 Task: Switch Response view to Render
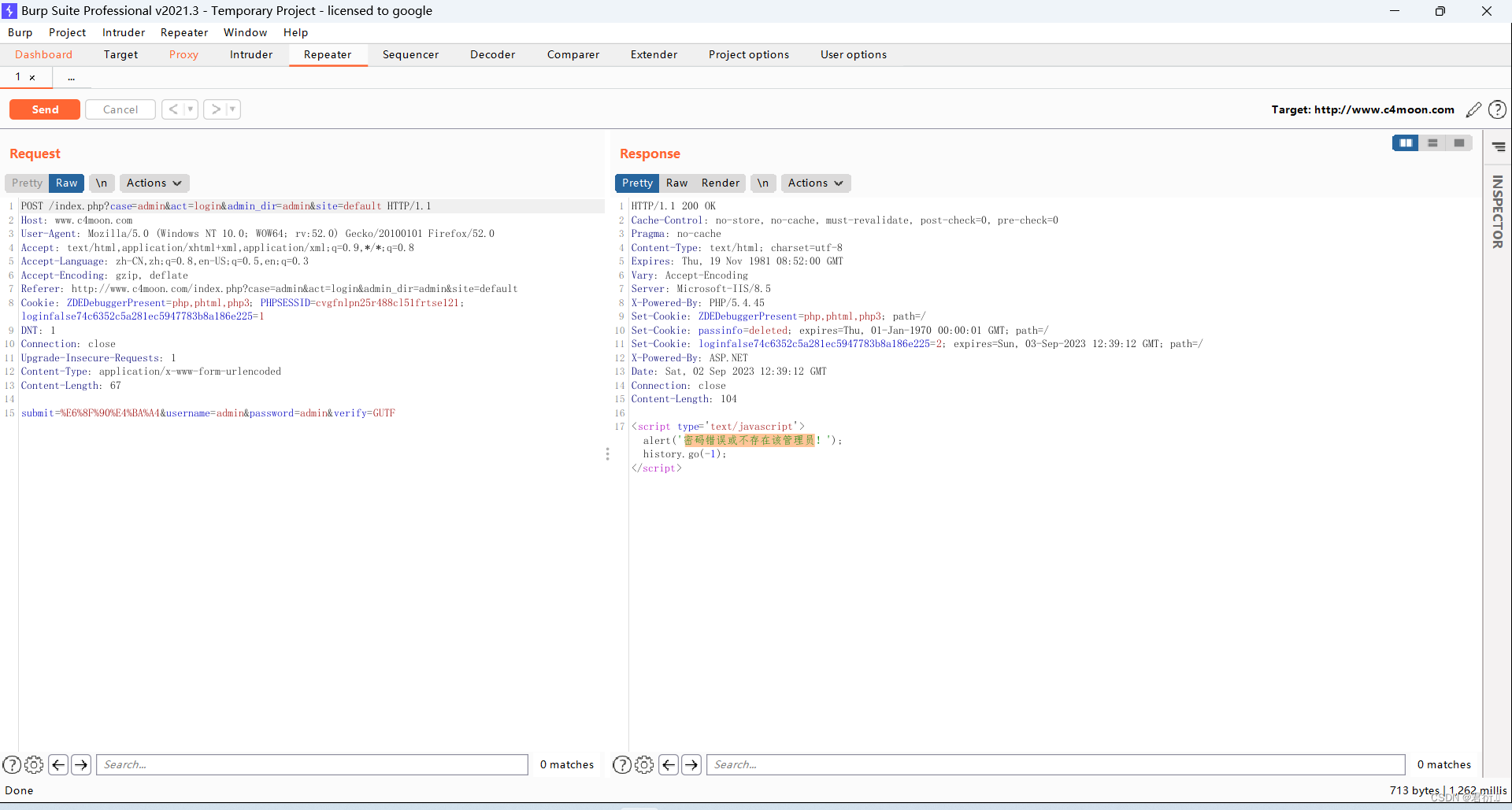(x=721, y=183)
